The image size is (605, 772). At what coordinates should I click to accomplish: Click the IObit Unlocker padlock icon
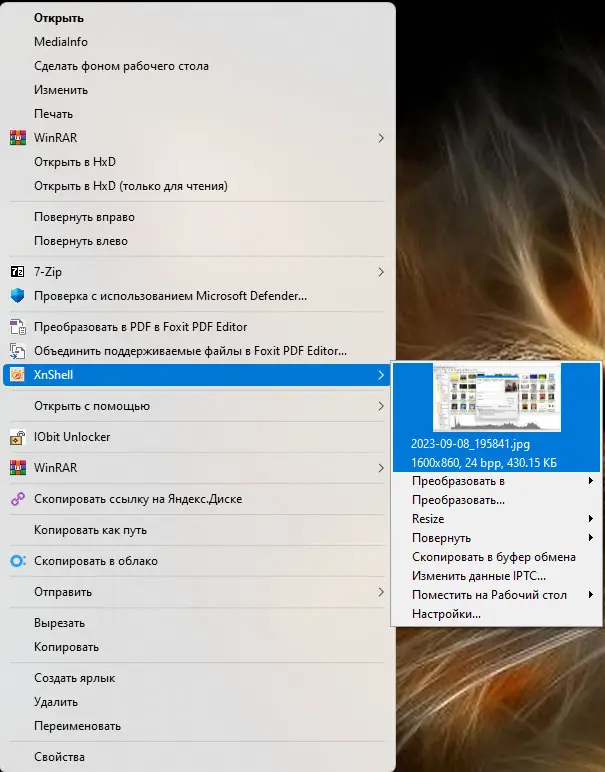[18, 437]
